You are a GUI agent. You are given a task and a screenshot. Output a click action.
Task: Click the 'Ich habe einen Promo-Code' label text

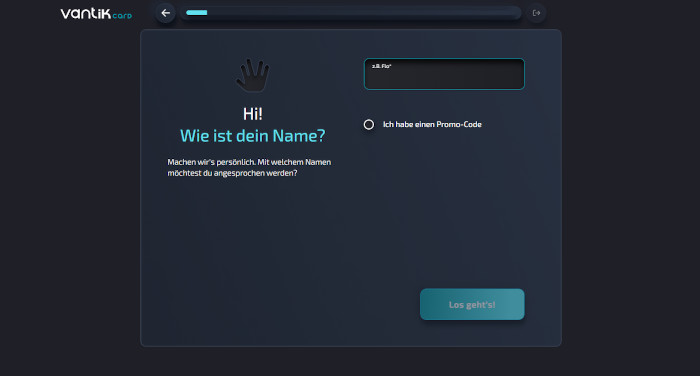[432, 125]
